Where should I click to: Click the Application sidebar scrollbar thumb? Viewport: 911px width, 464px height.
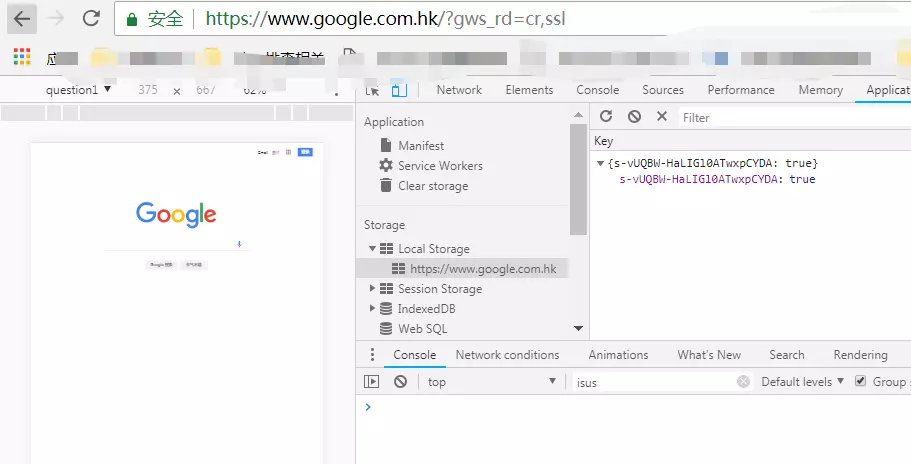pos(578,179)
